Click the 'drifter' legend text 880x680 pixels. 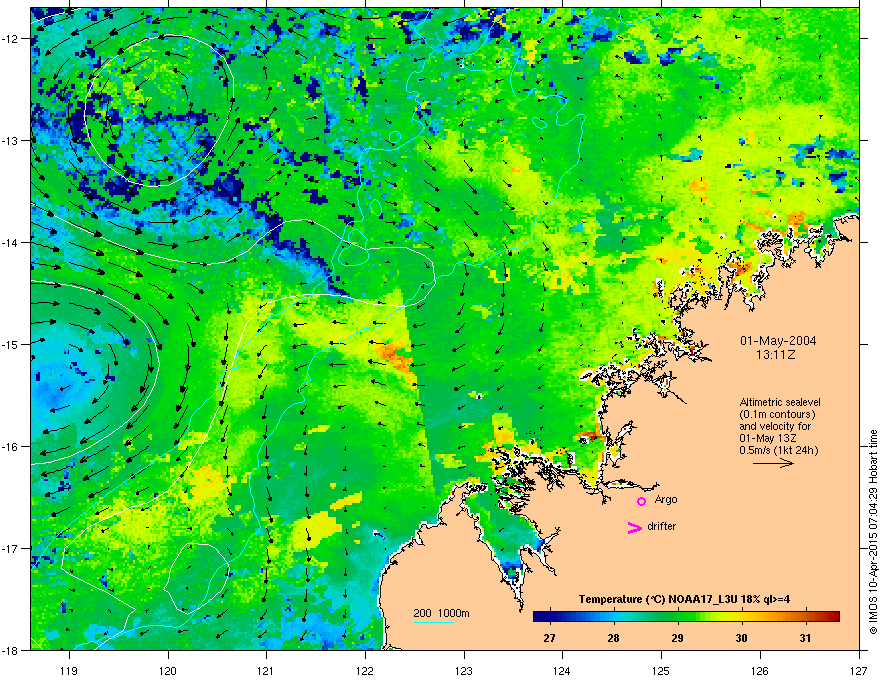point(662,526)
